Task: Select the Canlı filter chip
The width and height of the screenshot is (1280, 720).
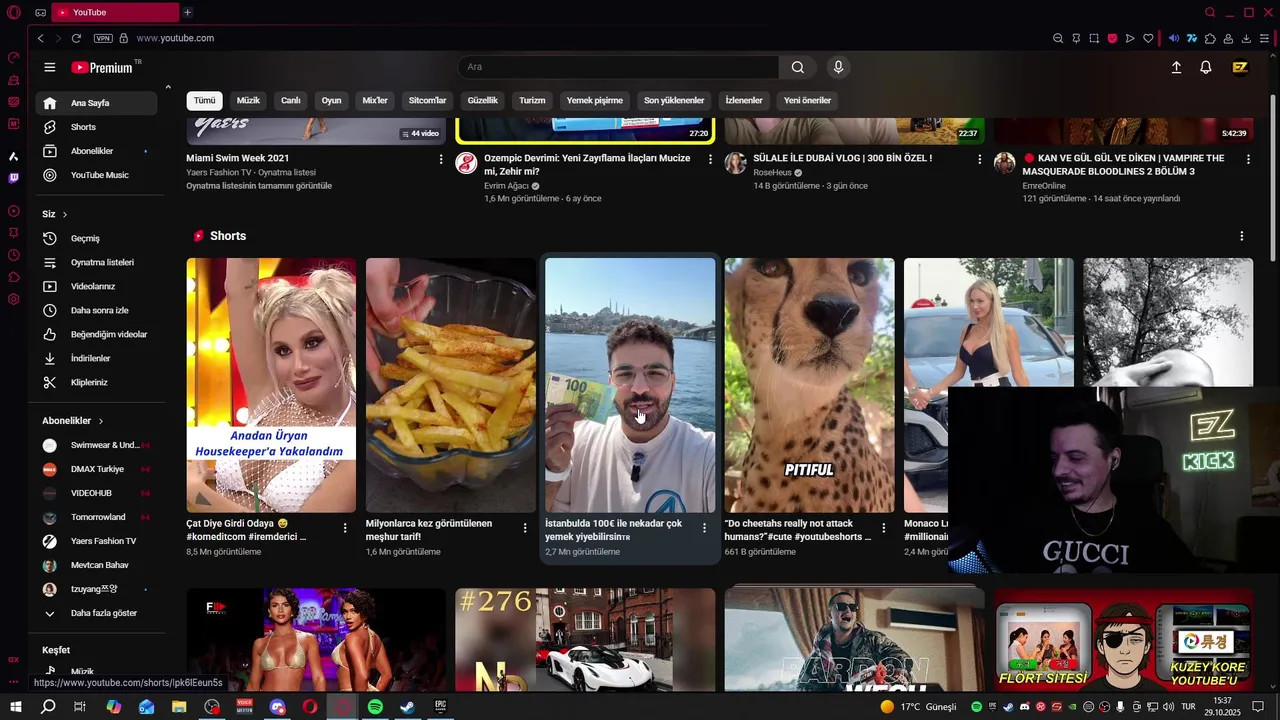Action: (x=291, y=100)
